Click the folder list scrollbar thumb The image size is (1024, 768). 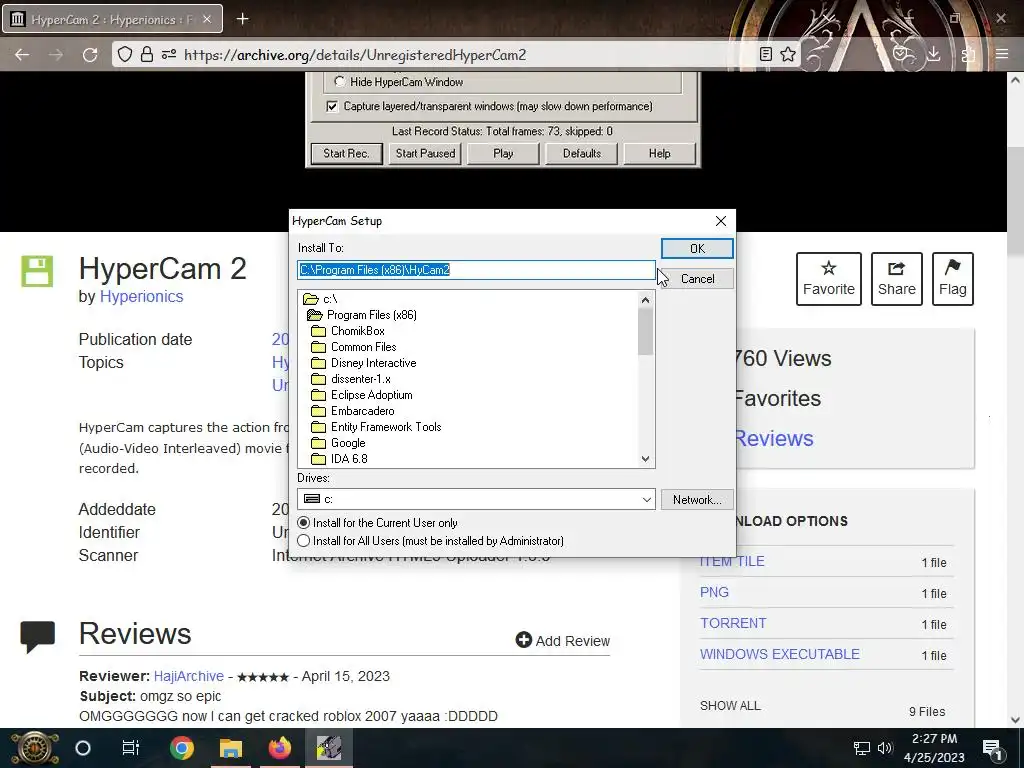click(x=645, y=332)
